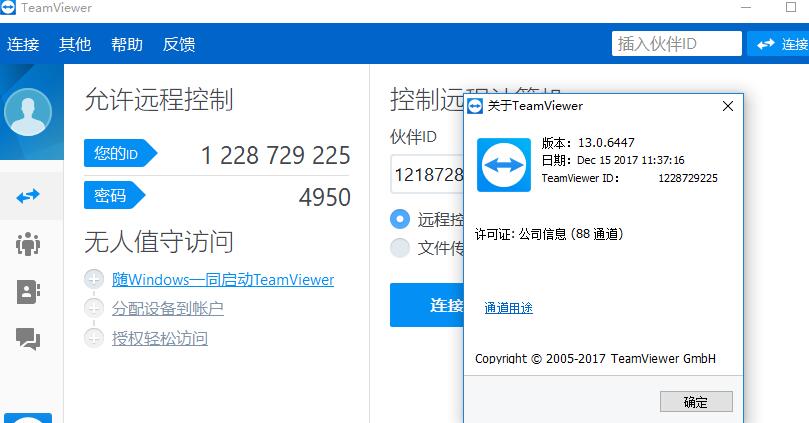Click TeamViewer ID value 1228729225 in dialog
809x423 pixels.
coord(688,178)
